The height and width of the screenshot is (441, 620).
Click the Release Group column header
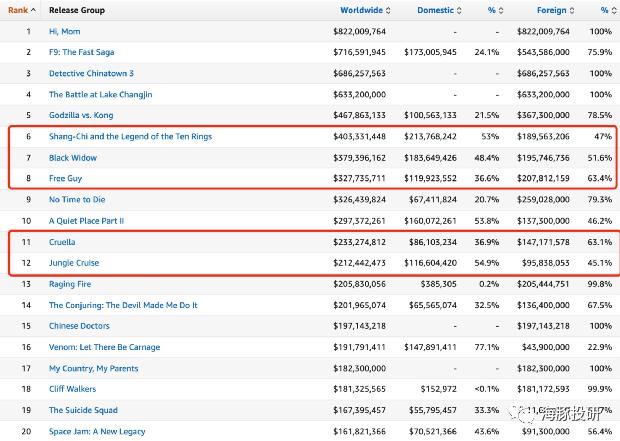(x=77, y=10)
